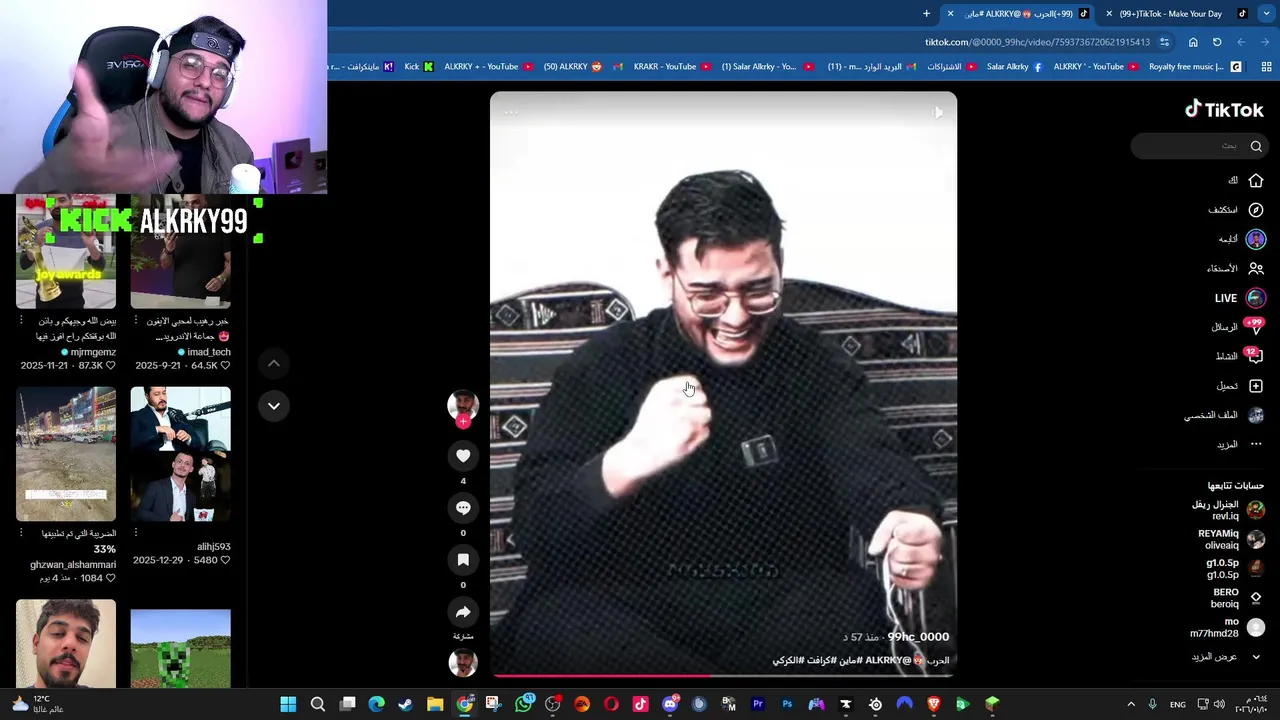1280x720 pixels.
Task: Open the creator's avatar beside video
Action: [463, 404]
